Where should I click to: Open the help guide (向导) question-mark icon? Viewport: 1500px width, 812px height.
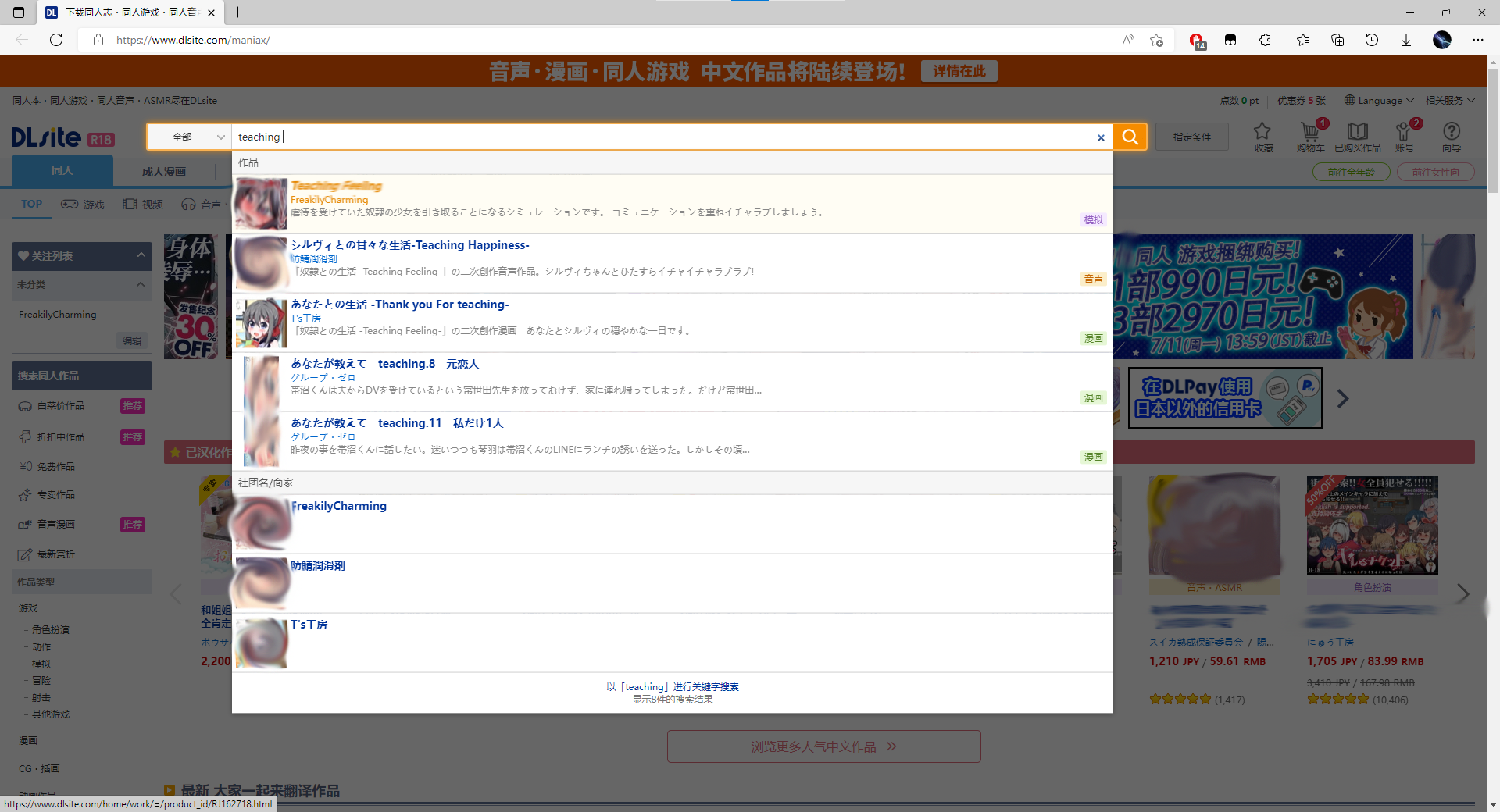[x=1452, y=134]
